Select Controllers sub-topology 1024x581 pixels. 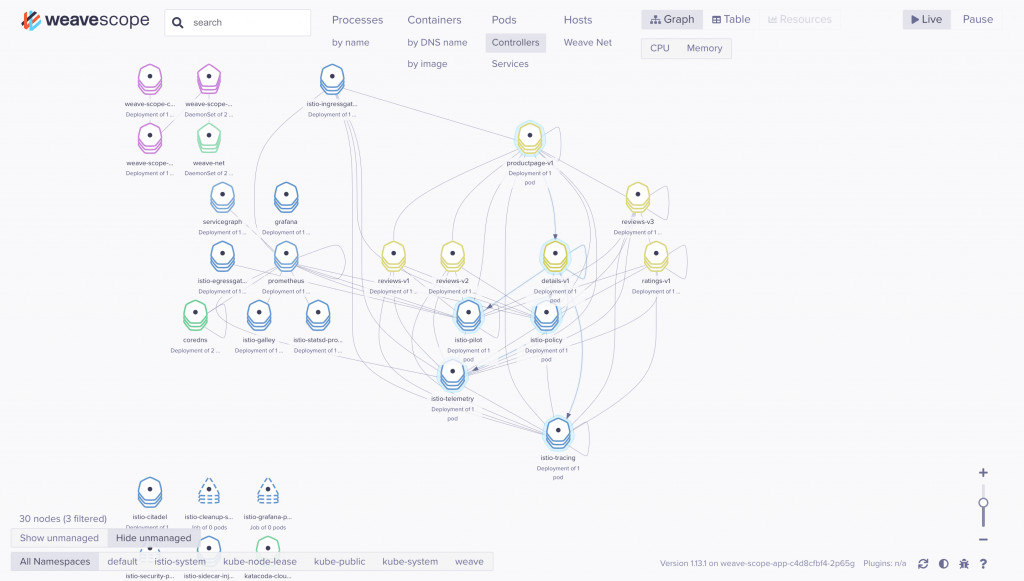515,42
